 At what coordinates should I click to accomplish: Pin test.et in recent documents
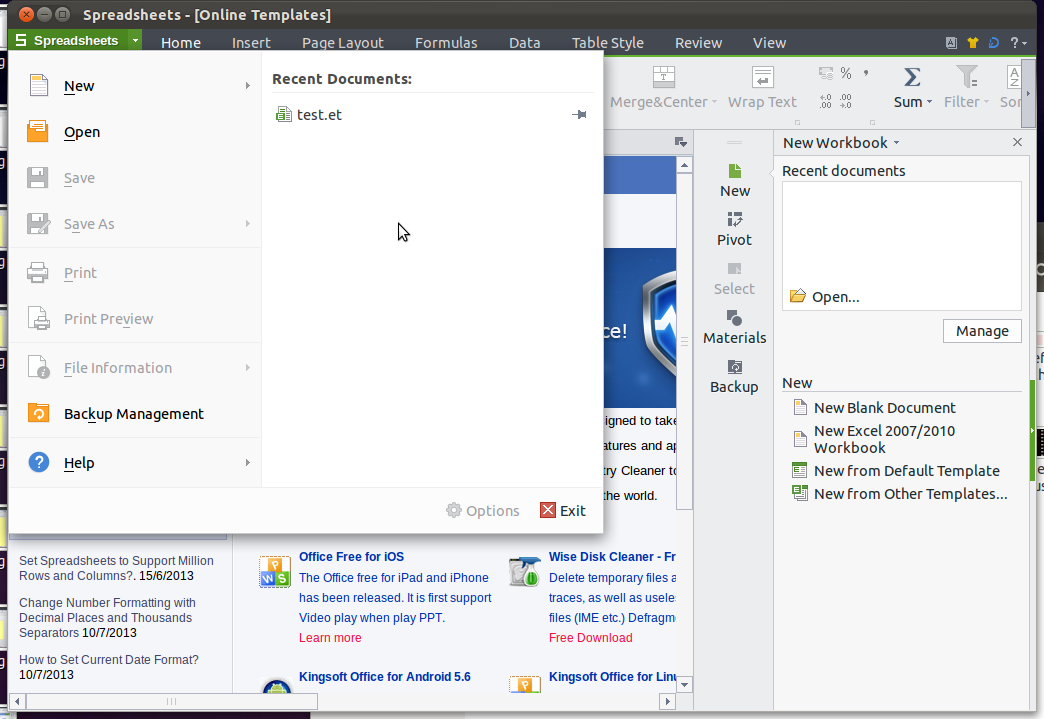pos(579,115)
